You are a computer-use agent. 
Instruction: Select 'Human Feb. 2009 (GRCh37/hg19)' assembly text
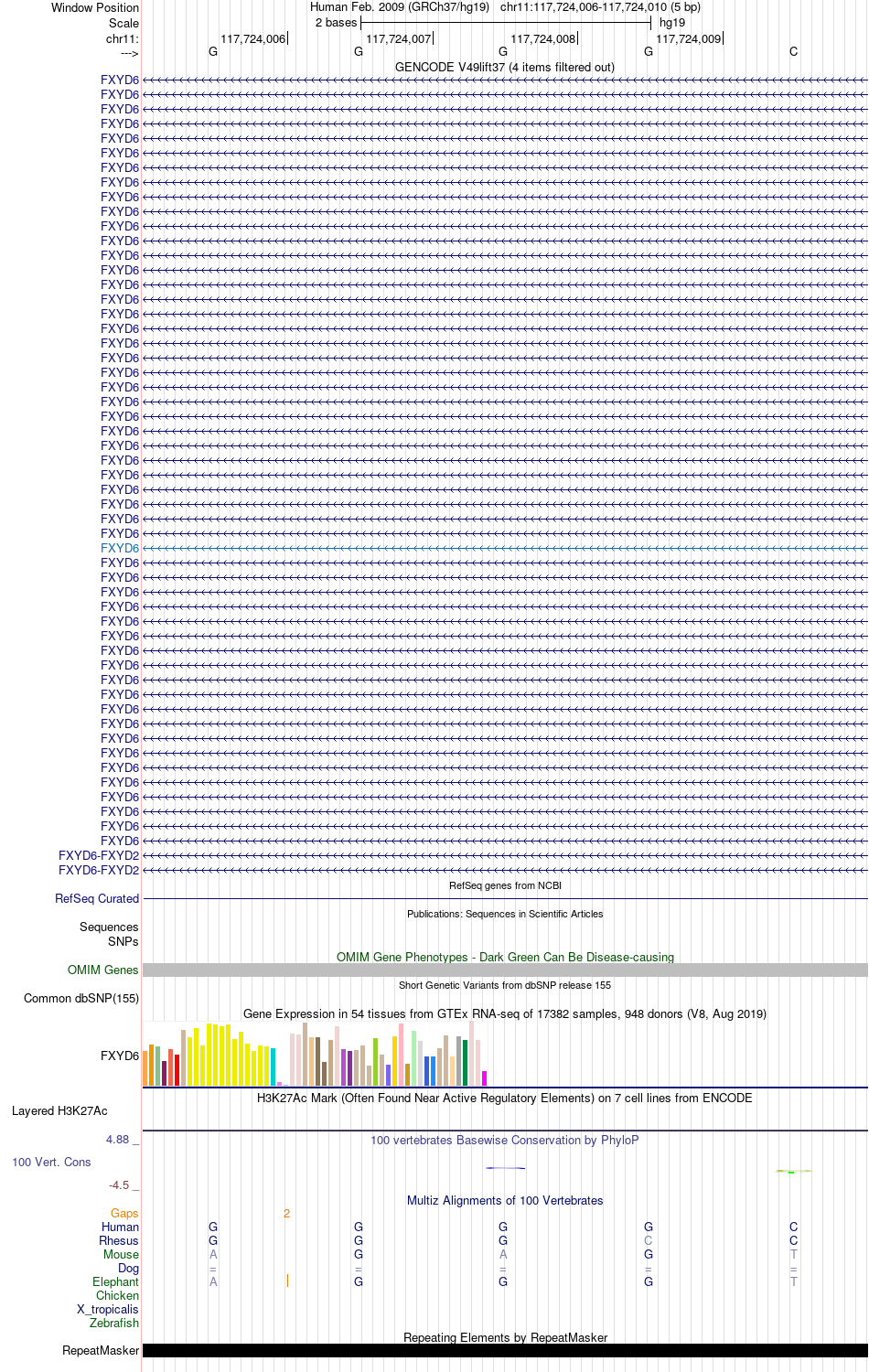[400, 7]
